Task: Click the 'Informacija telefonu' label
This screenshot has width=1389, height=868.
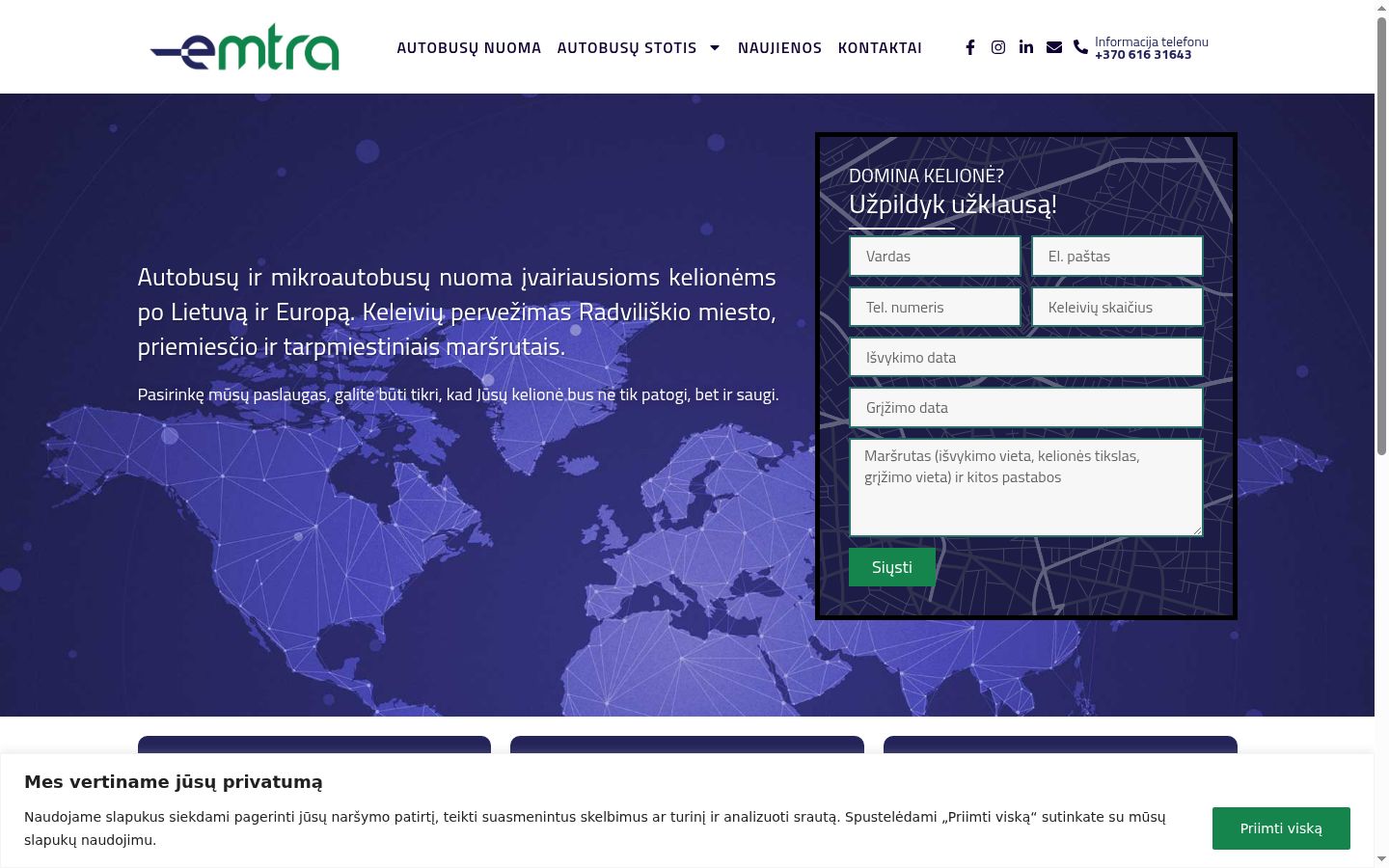Action: tap(1152, 41)
